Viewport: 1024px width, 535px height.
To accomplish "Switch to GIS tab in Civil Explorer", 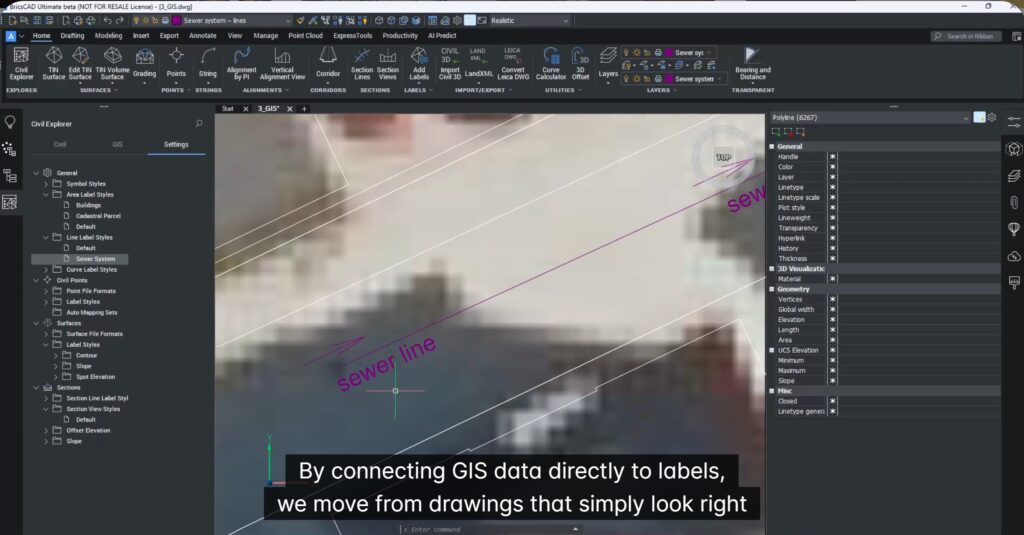I will pyautogui.click(x=118, y=144).
